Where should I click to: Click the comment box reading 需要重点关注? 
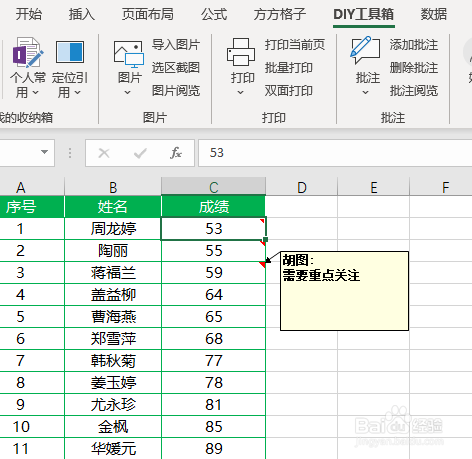344,291
